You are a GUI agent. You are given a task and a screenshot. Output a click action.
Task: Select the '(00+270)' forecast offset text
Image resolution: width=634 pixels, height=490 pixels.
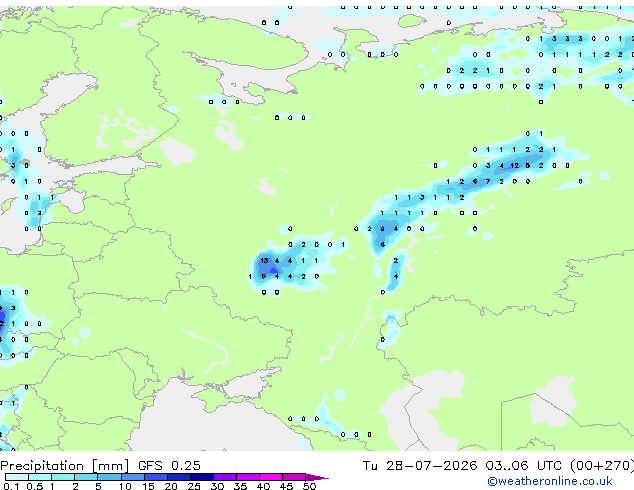[602, 465]
